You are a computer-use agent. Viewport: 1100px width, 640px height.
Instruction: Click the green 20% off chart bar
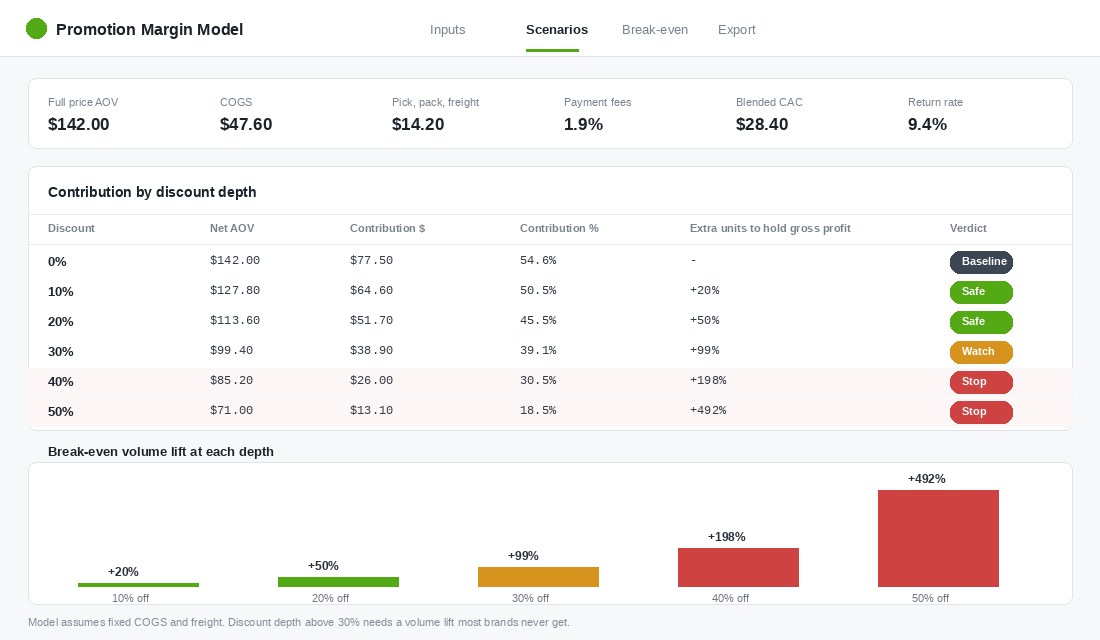coord(338,582)
